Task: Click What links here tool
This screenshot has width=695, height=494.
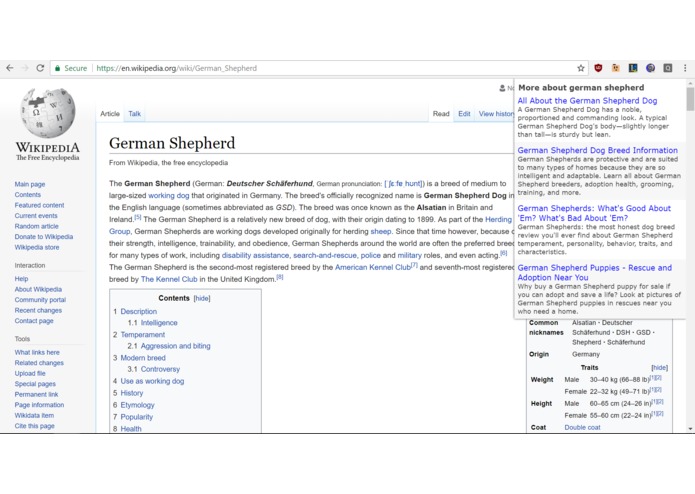Action: (37, 353)
